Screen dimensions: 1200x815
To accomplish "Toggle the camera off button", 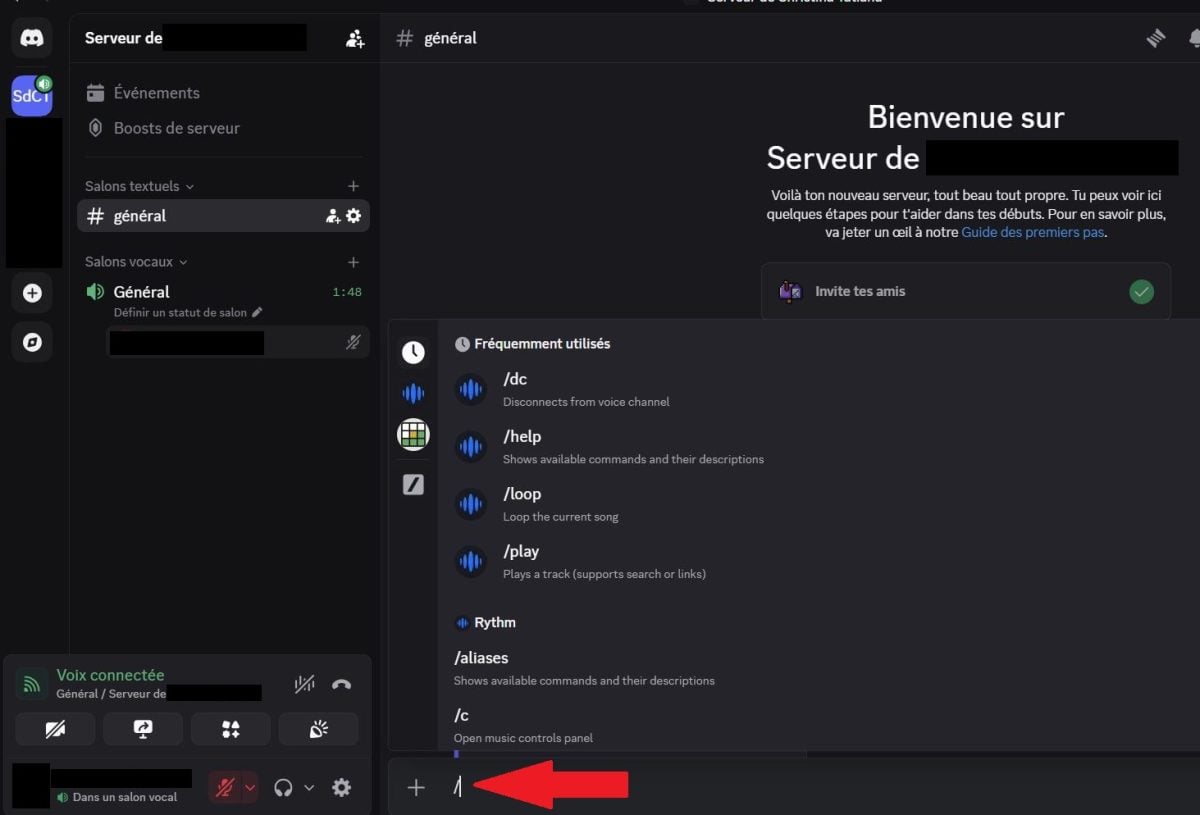I will [55, 729].
